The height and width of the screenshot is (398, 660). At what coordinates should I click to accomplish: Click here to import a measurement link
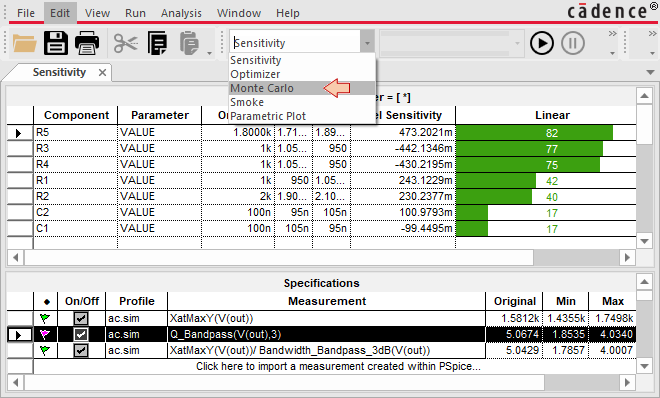[338, 366]
